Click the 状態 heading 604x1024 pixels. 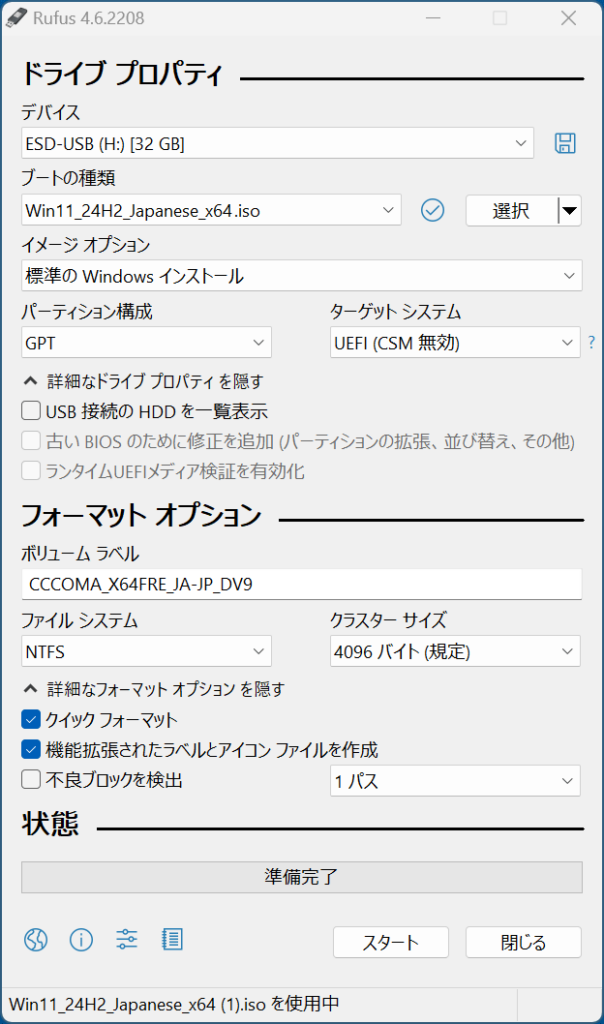pos(50,824)
